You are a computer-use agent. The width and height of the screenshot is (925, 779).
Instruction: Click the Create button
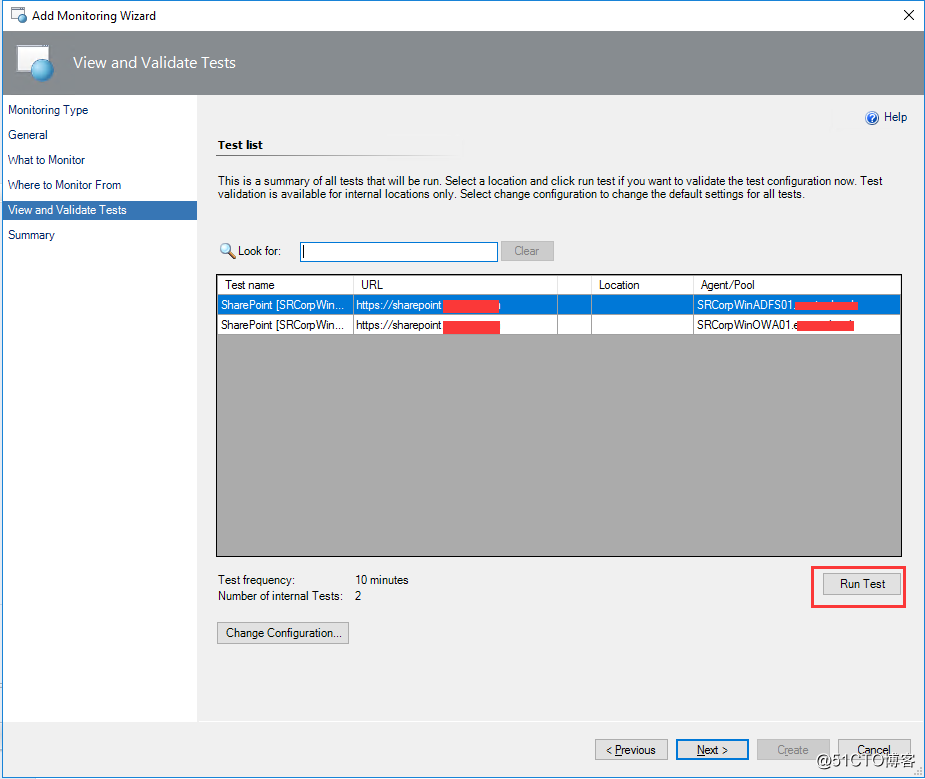click(x=793, y=750)
